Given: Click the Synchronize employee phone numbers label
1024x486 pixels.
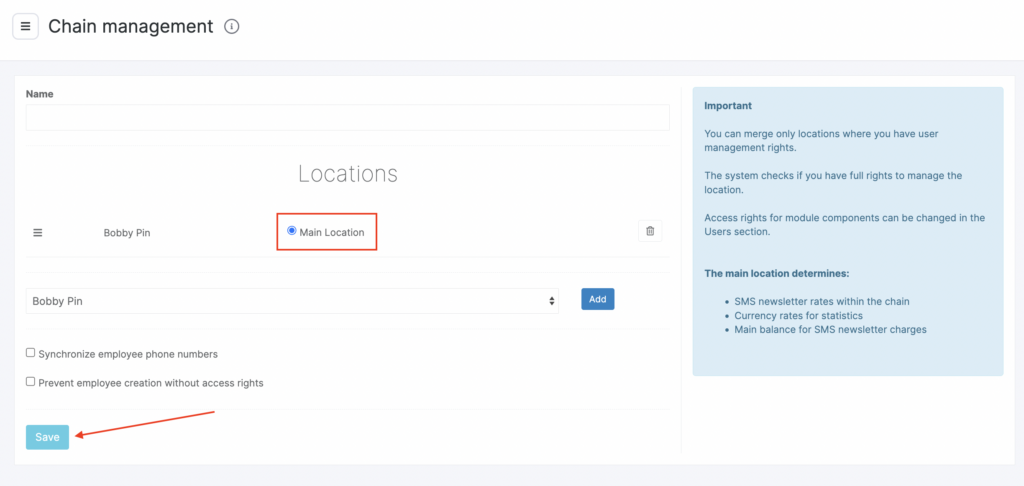Looking at the screenshot, I should click(128, 354).
